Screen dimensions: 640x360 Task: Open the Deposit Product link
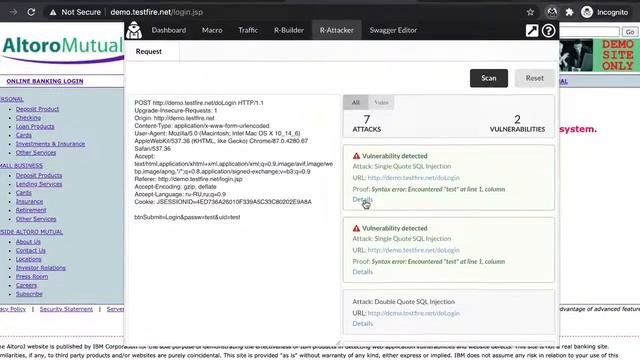[37, 109]
